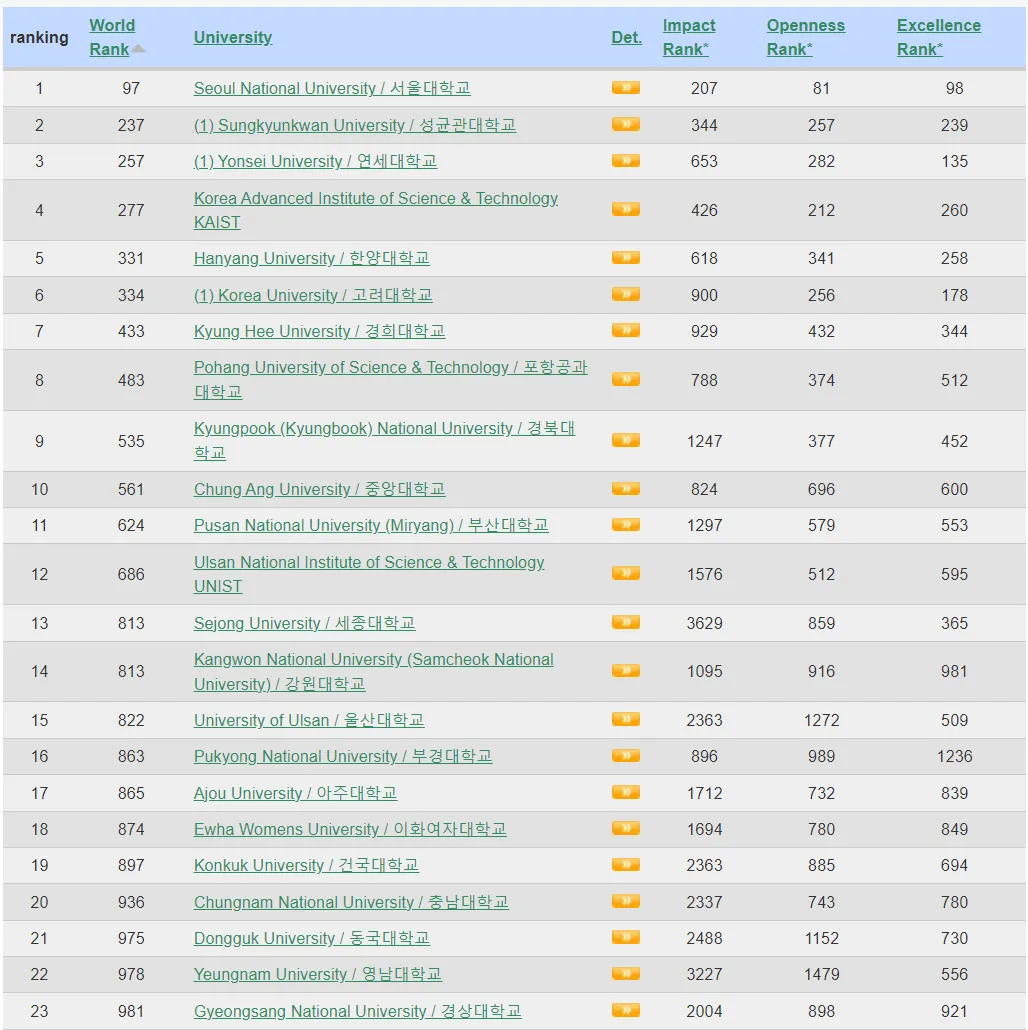
Task: Follow the Sejong University link
Action: pyautogui.click(x=304, y=623)
